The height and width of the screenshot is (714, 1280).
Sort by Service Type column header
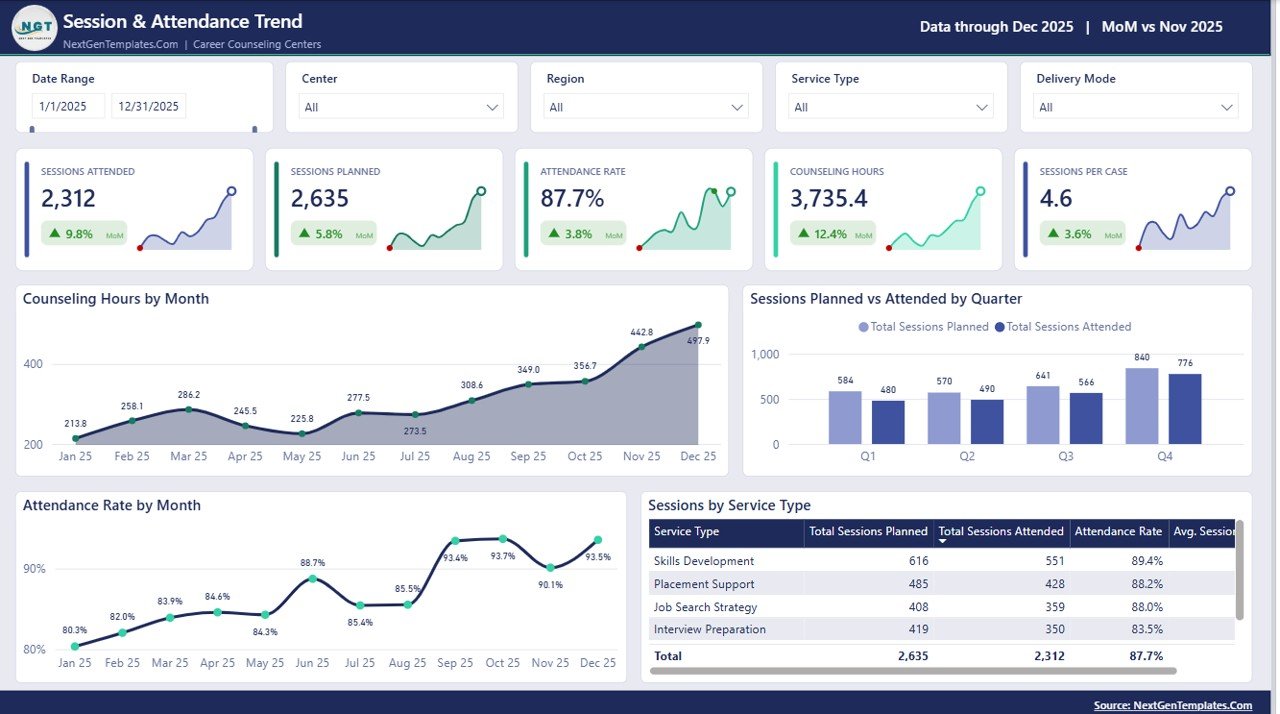click(726, 532)
